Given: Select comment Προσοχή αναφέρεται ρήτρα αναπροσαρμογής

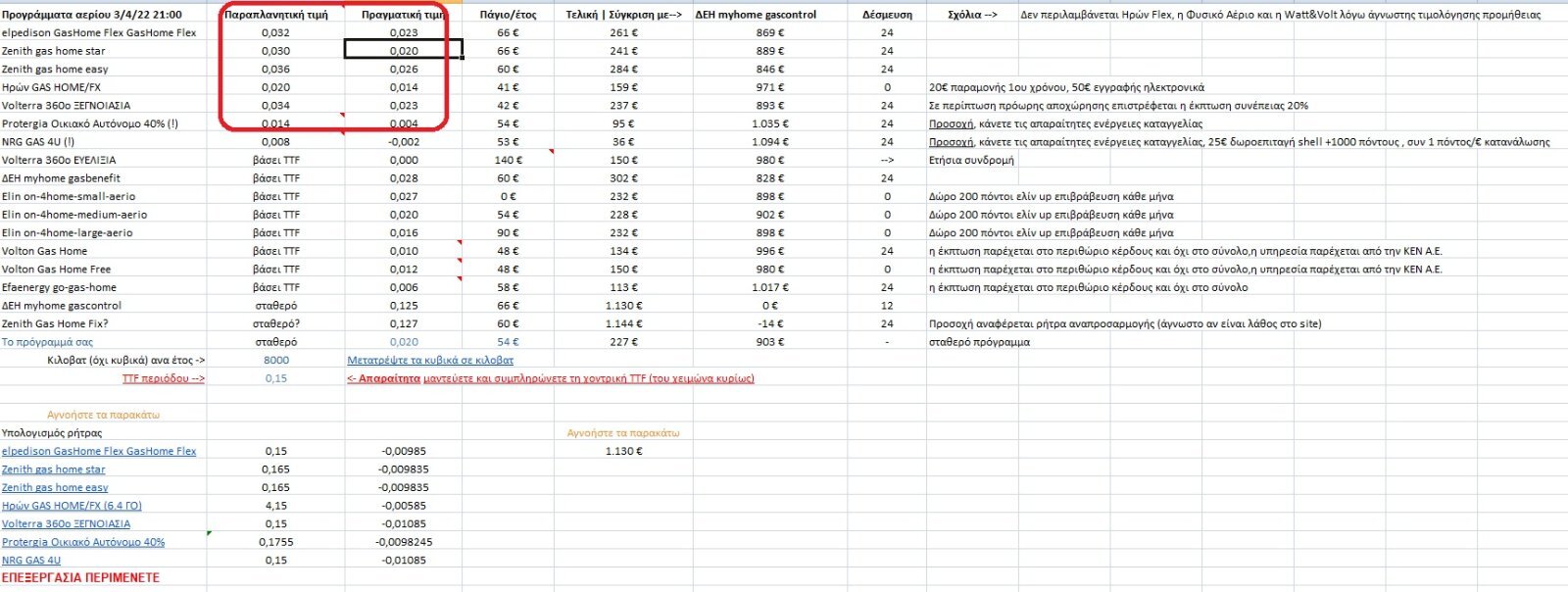Looking at the screenshot, I should tap(1124, 323).
